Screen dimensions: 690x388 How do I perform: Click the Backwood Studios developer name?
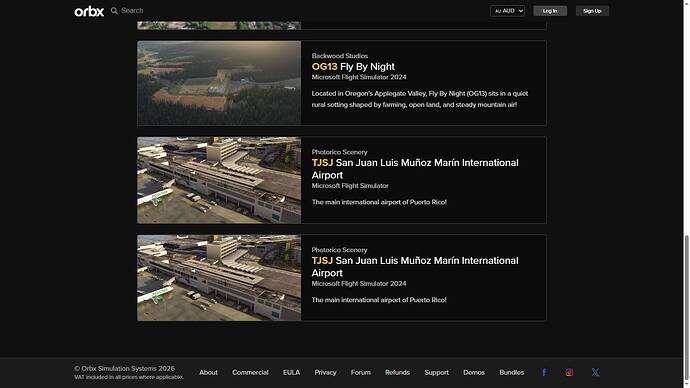point(339,56)
